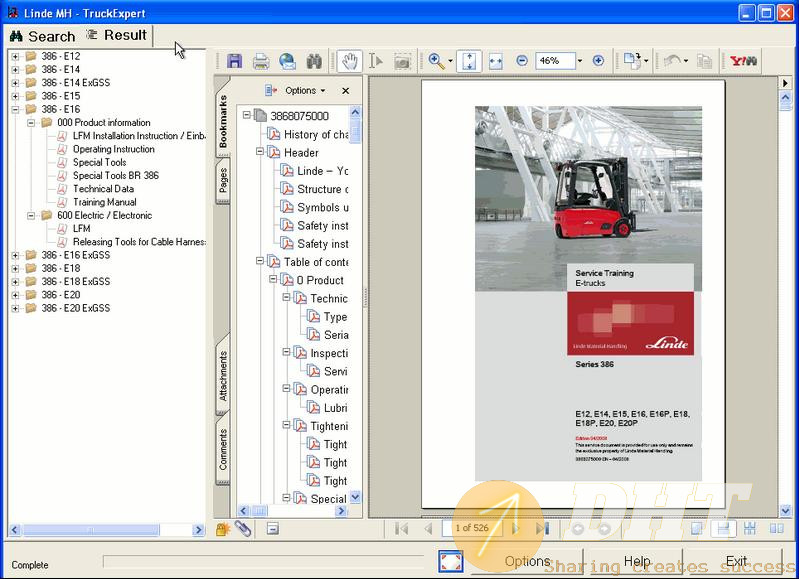This screenshot has width=799, height=579.
Task: Click the Rotate arrow icon
Action: click(672, 61)
